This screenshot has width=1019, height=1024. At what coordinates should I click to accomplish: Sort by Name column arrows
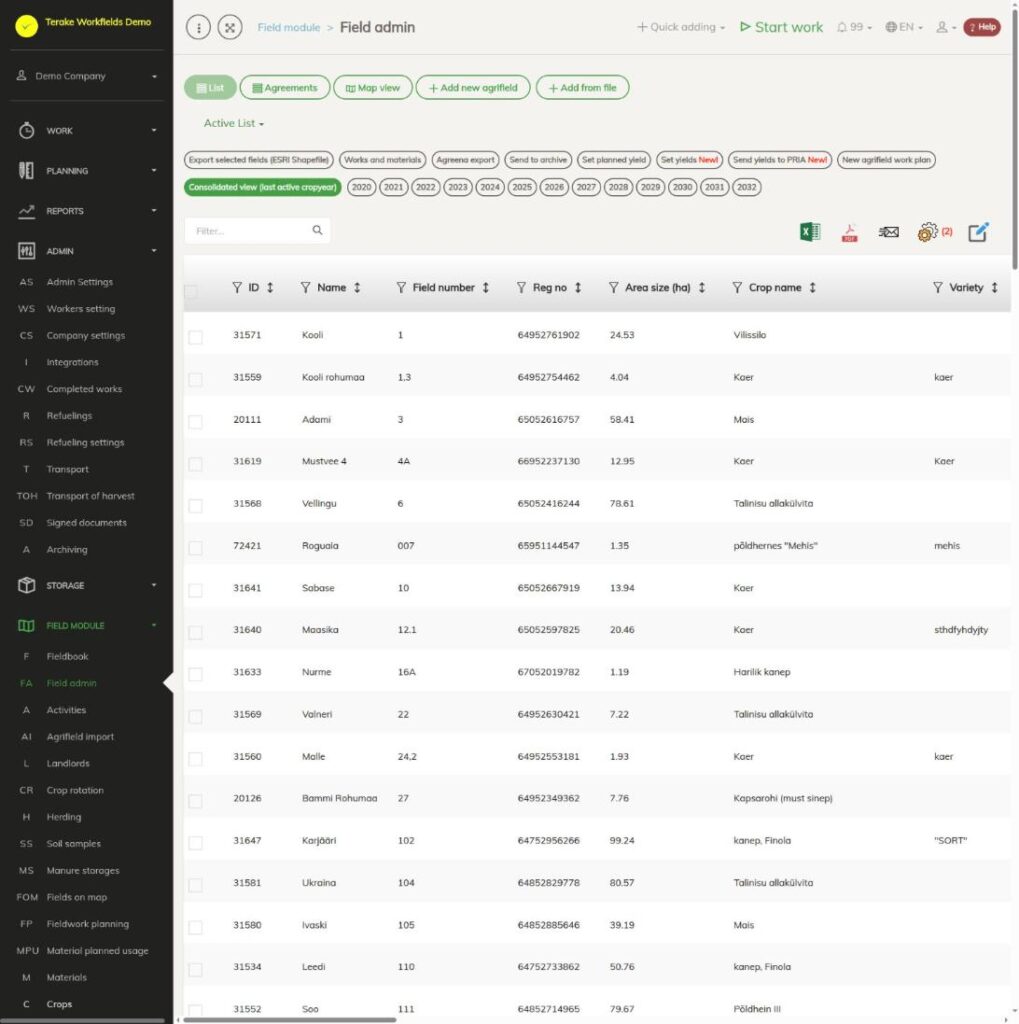point(357,287)
